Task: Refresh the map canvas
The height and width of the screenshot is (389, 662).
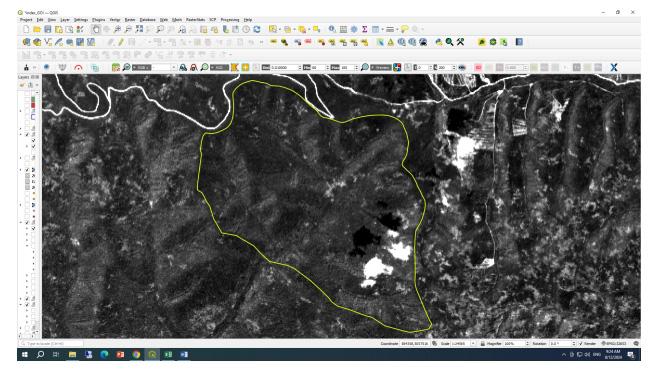Action: 257,29
